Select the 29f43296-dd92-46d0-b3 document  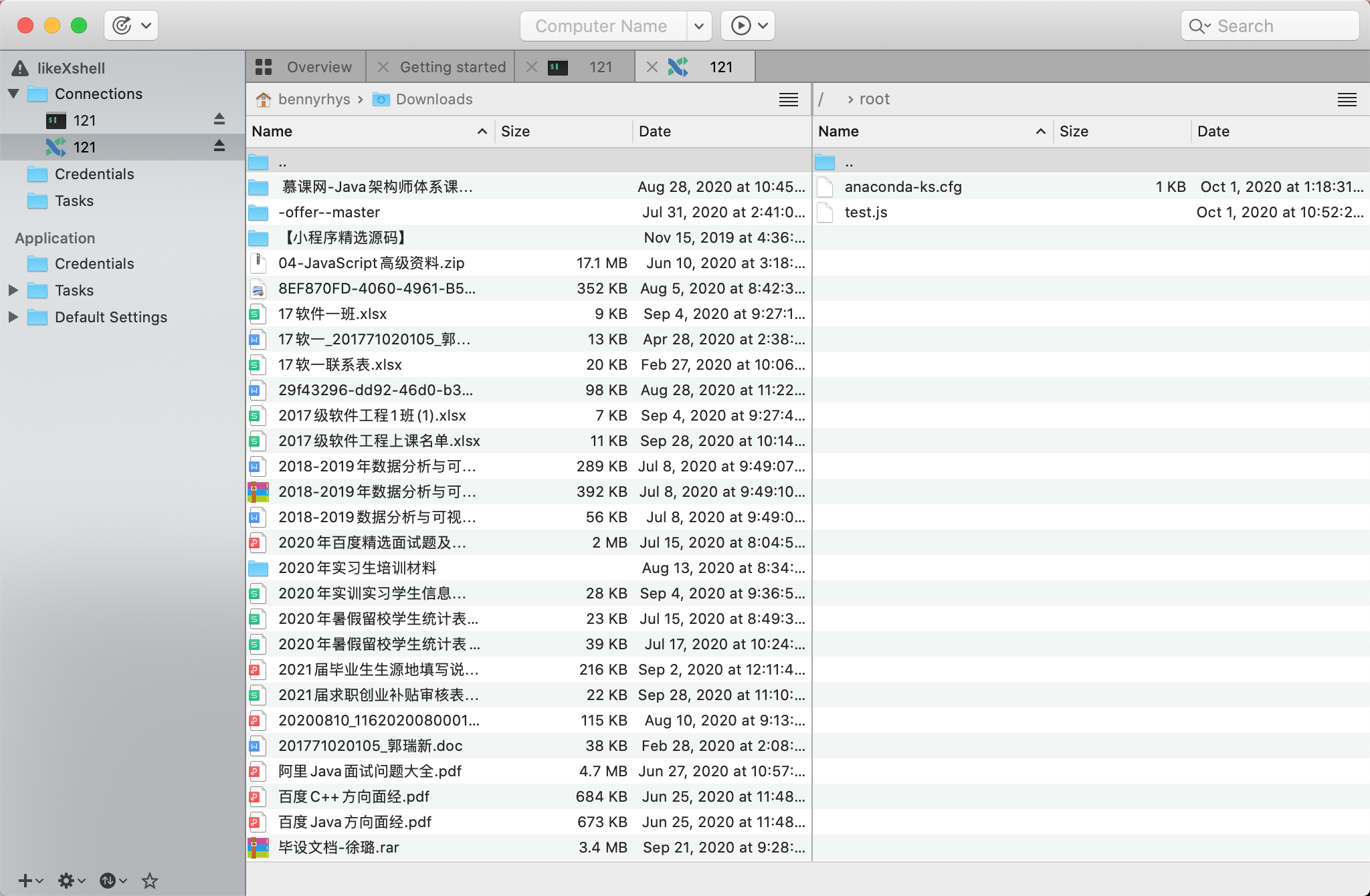528,390
